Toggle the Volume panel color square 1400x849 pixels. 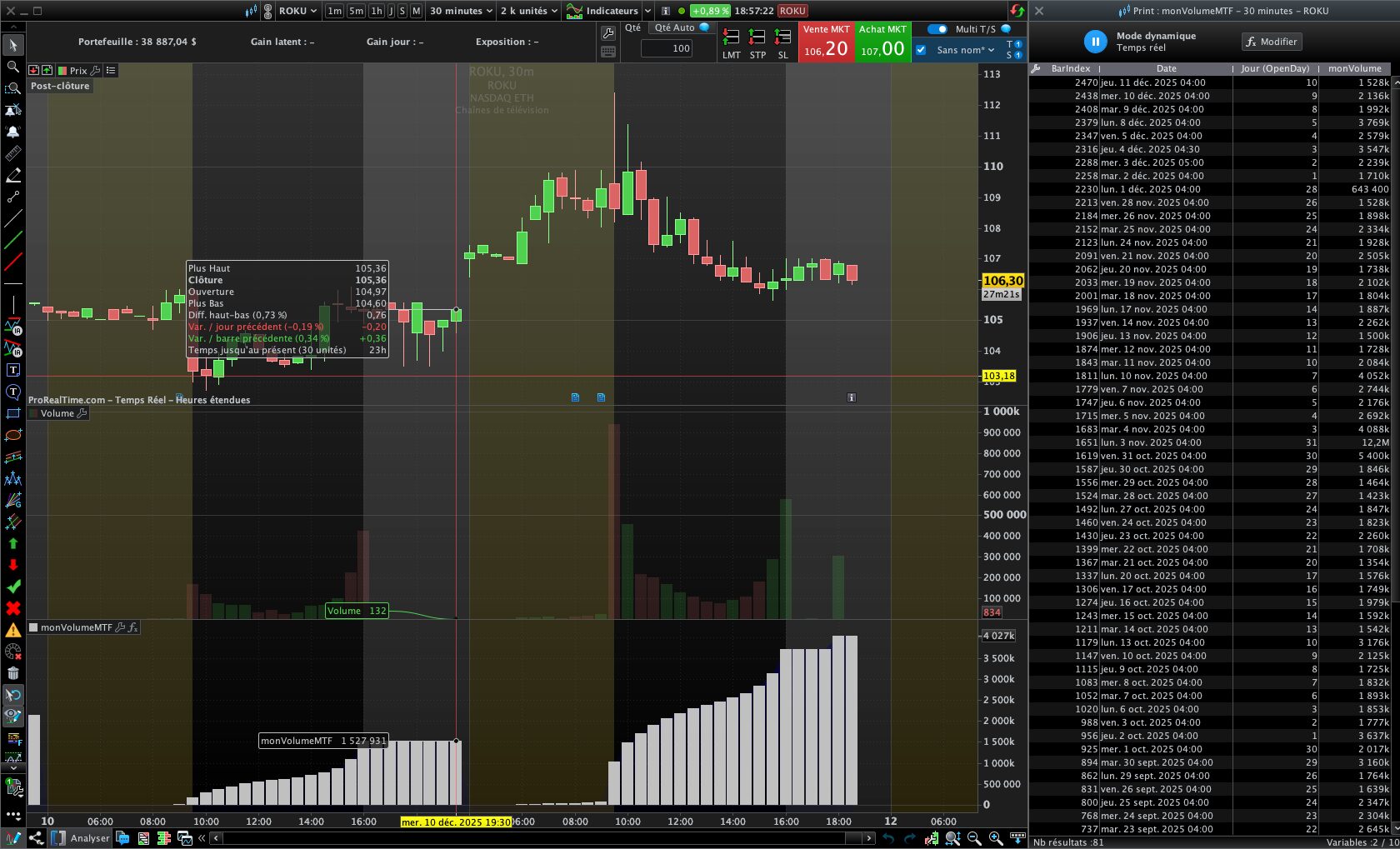33,413
